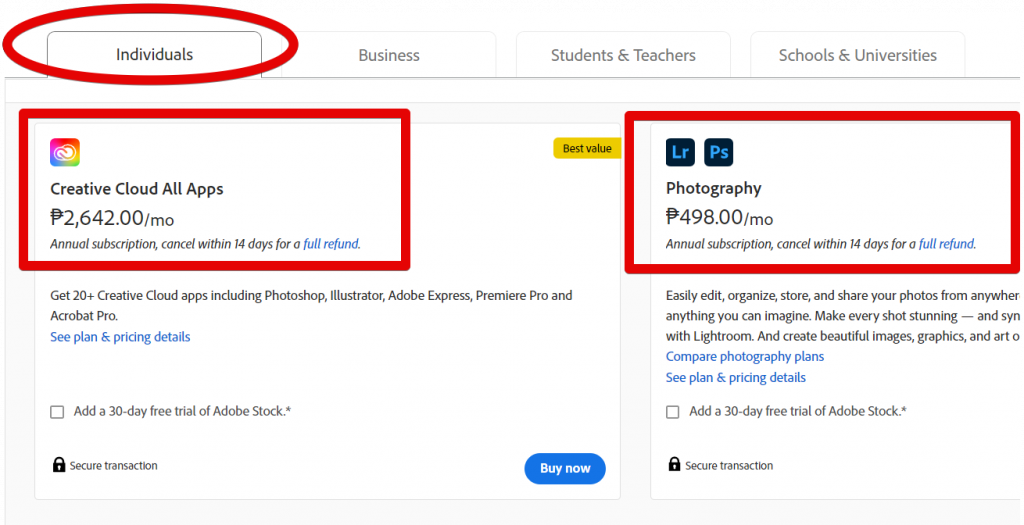Click Secure transaction text in Creative Cloud card
Viewport: 1024px width, 525px height.
pyautogui.click(x=114, y=466)
